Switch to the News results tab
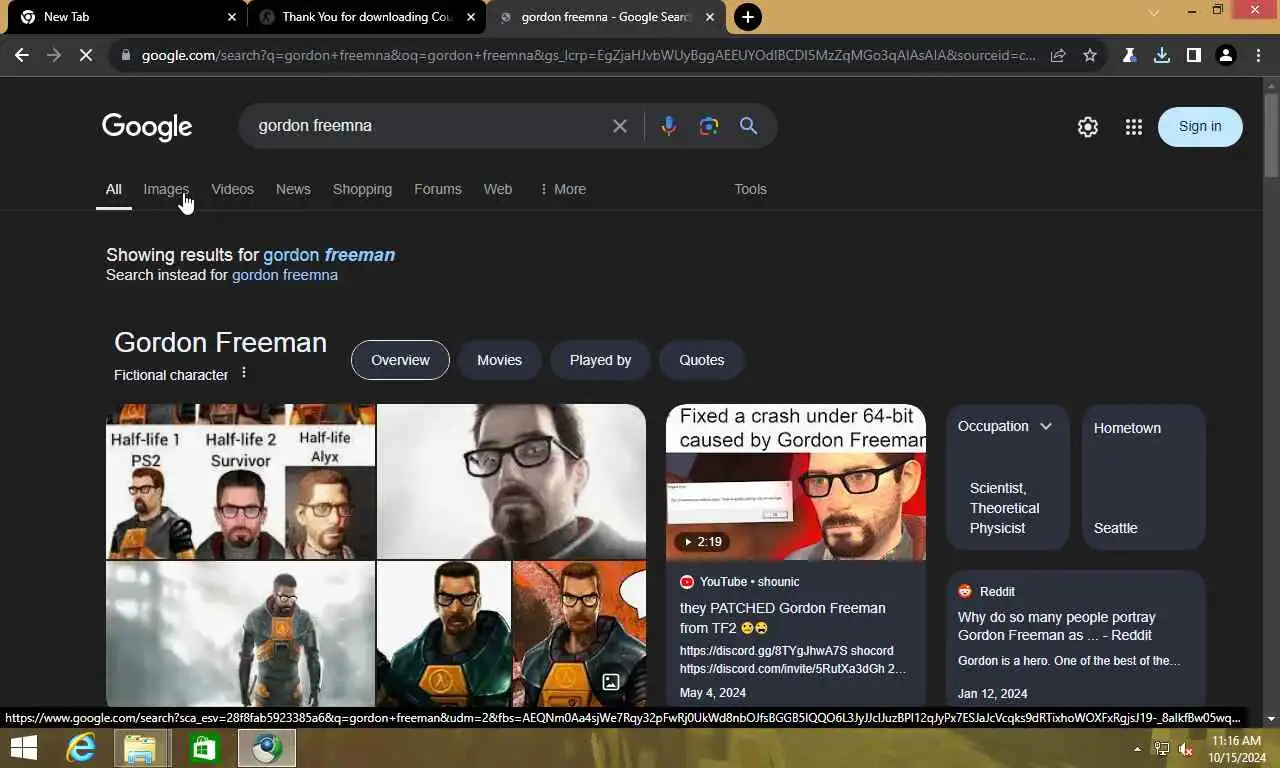The width and height of the screenshot is (1280, 768). (x=293, y=189)
